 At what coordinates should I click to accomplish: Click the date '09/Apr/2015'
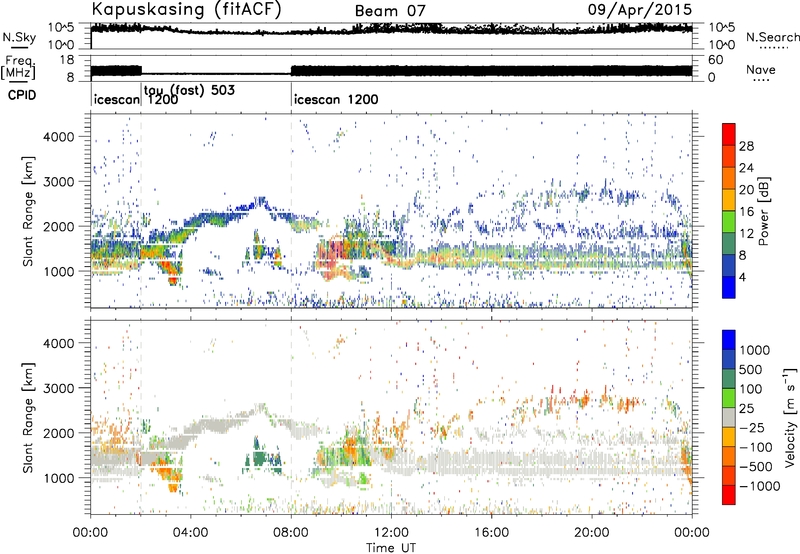coord(640,10)
